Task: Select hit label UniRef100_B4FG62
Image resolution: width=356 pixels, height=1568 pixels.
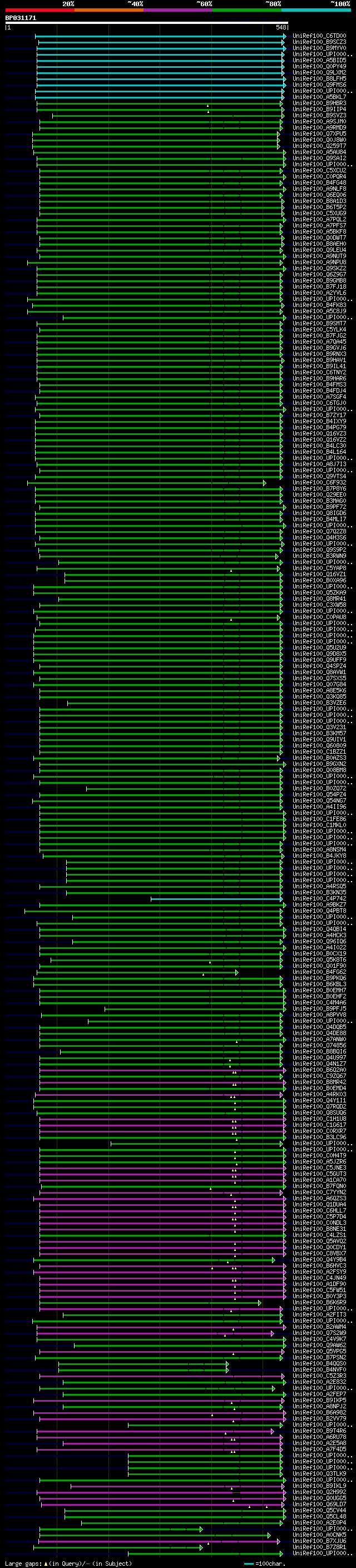Action: [x=319, y=972]
